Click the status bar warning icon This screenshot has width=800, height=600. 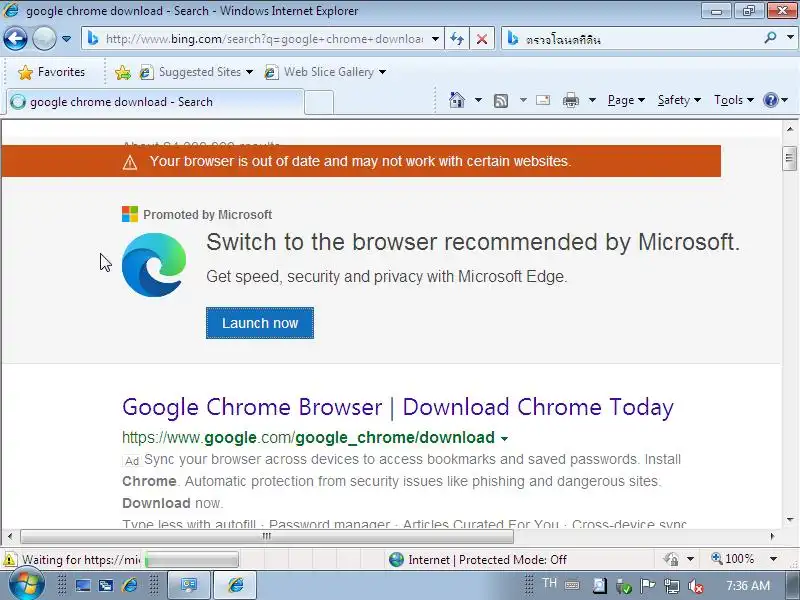[10, 560]
